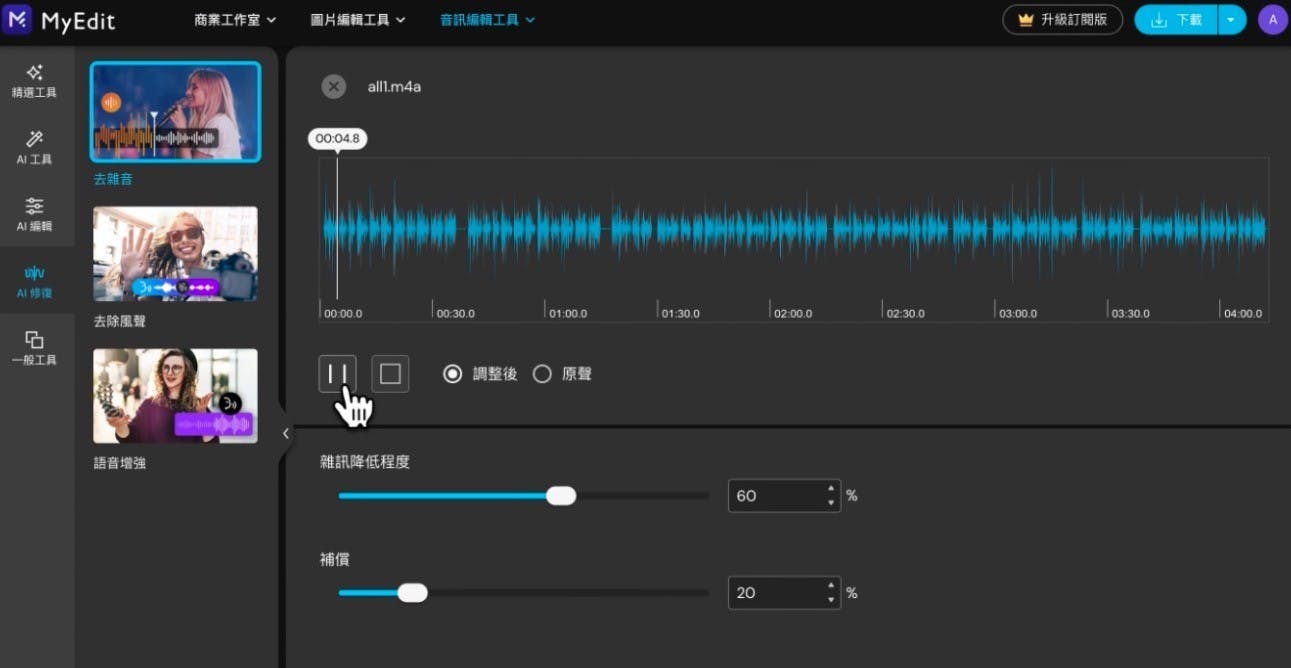Open the AI 工具 magic wand panel
The image size is (1291, 668).
[34, 147]
